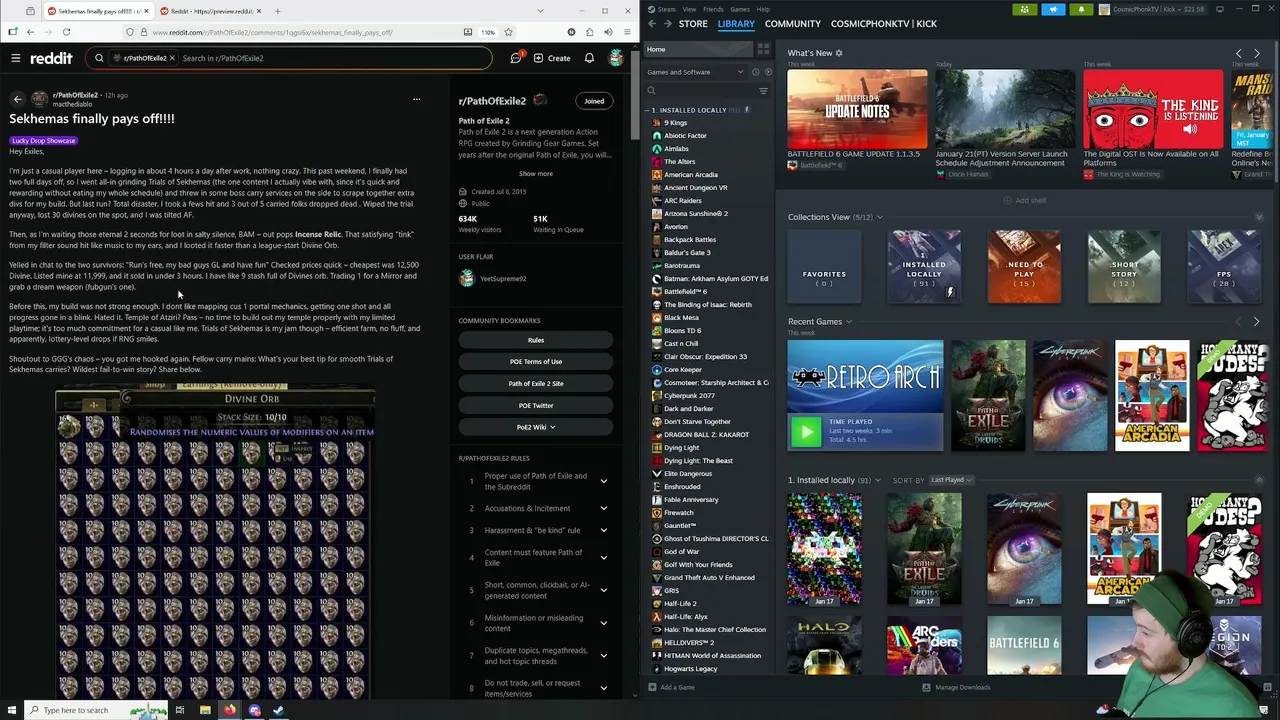Switch to second Reddit browser tab

pyautogui.click(x=210, y=11)
